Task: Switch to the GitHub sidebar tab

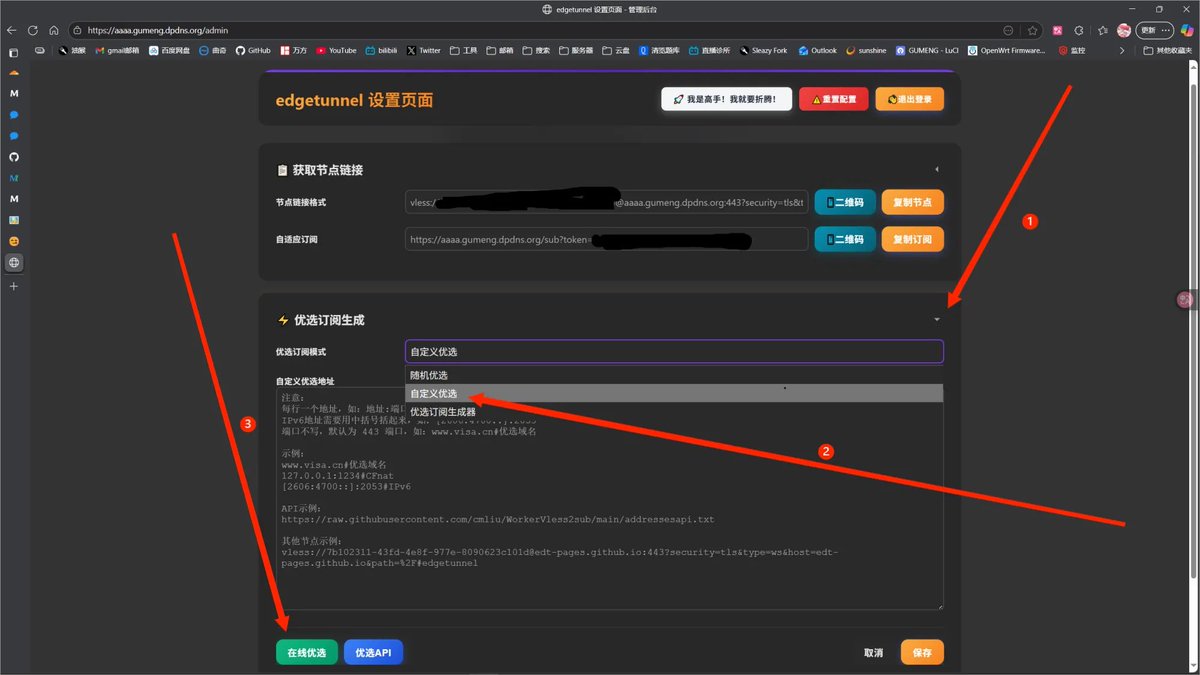Action: (14, 157)
